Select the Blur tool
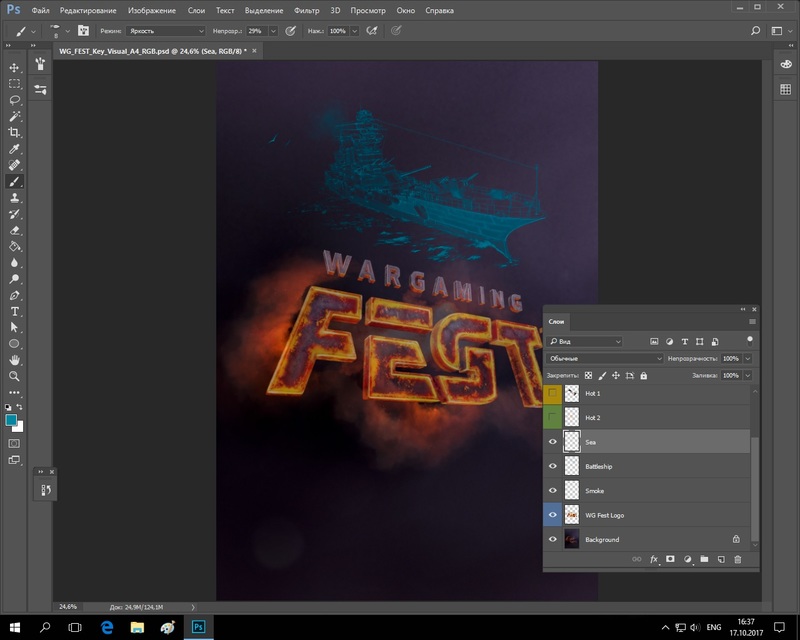 click(14, 263)
